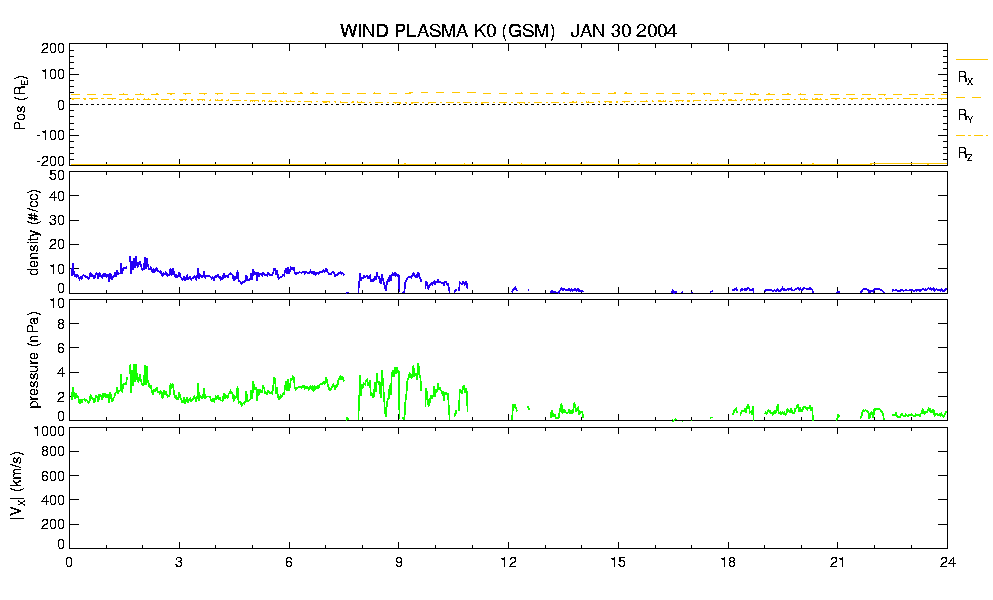The height and width of the screenshot is (600, 993).
Task: Click the '|Vx| (km/s)' axis label
Action: point(18,487)
